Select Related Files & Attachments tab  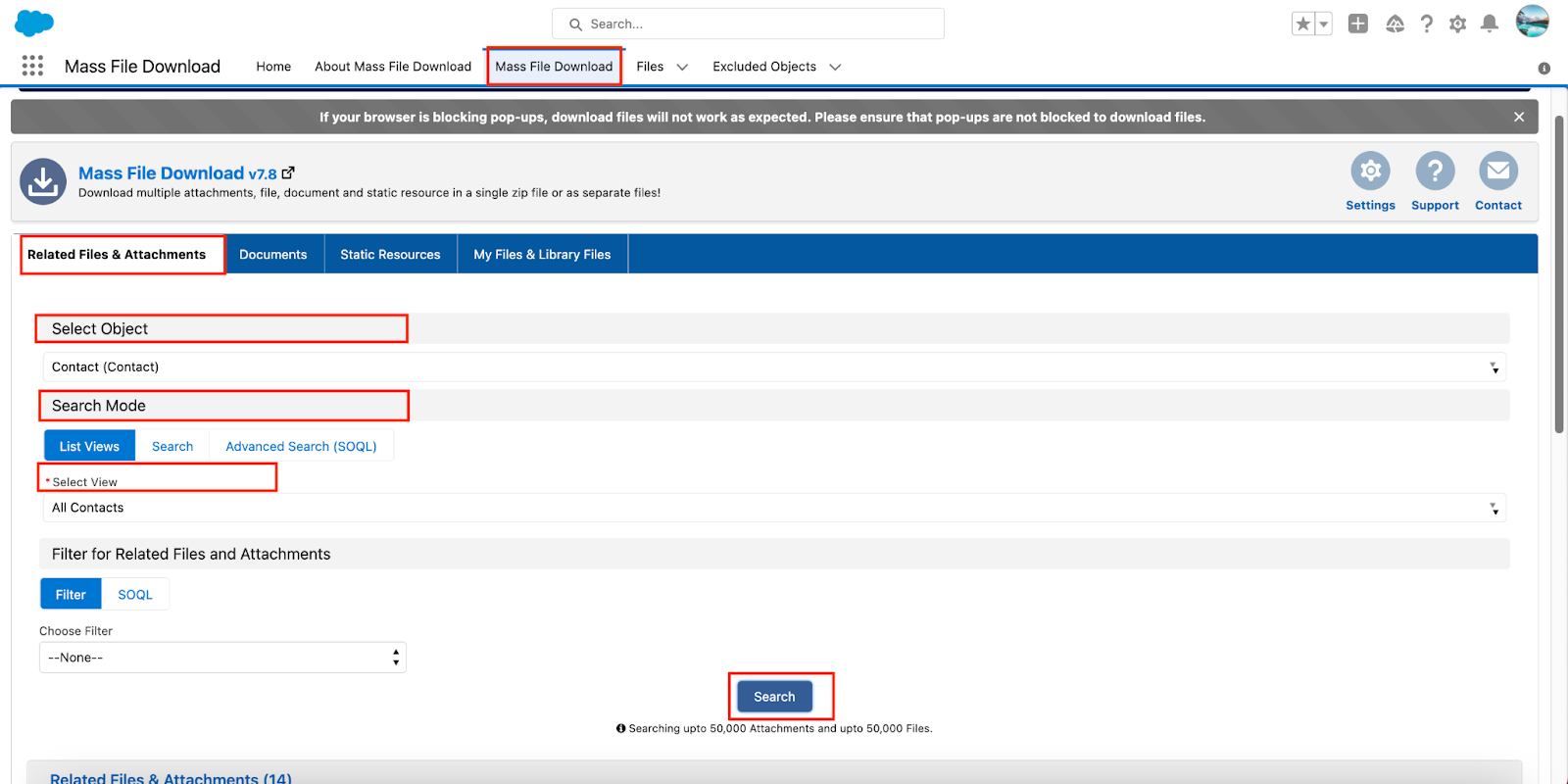point(117,255)
